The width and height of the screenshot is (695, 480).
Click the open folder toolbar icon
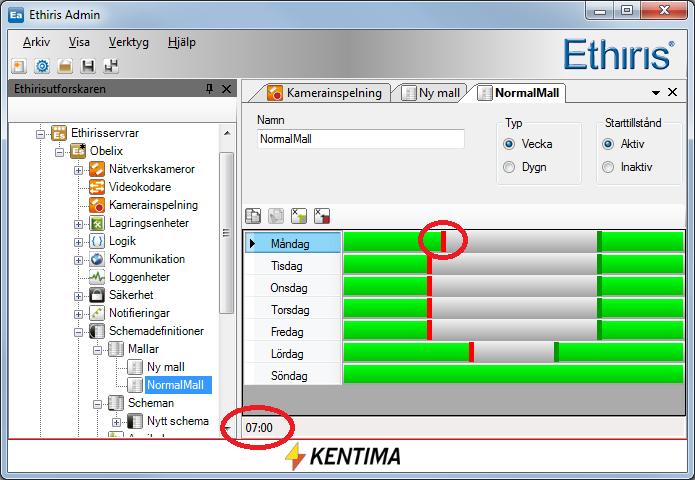[x=65, y=66]
